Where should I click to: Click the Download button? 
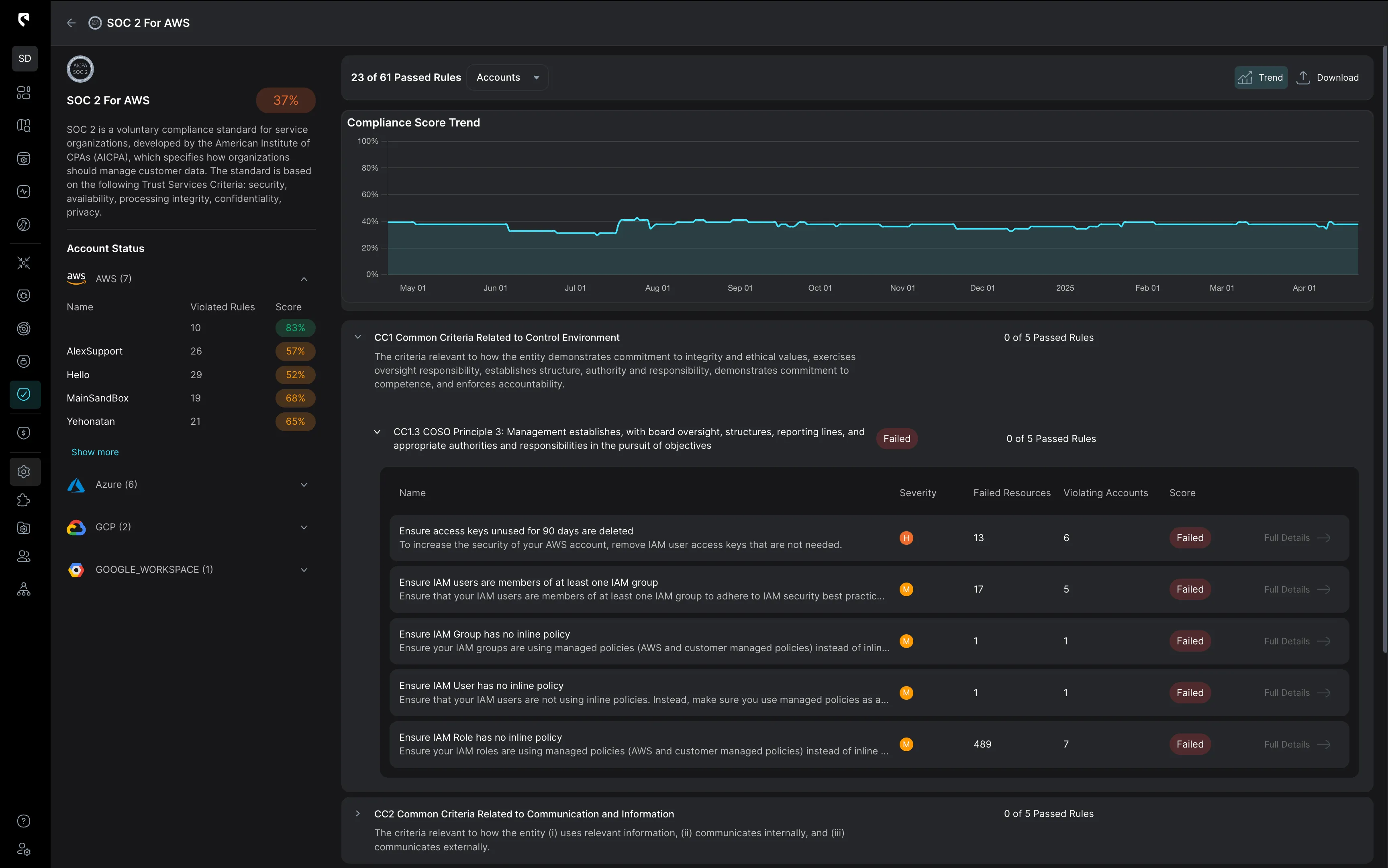[1328, 77]
